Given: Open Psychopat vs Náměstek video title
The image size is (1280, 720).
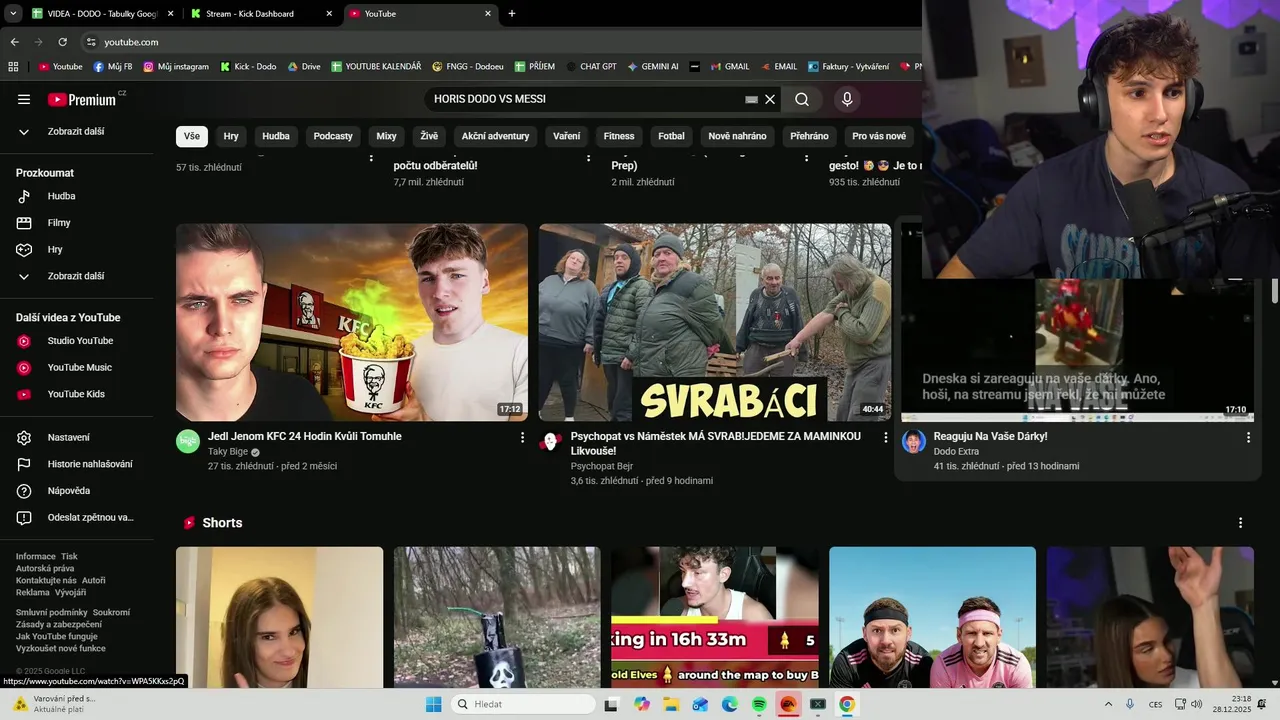Looking at the screenshot, I should 716,444.
